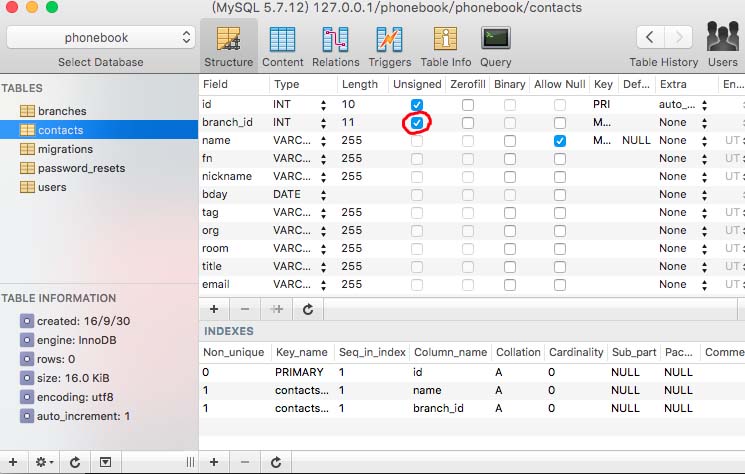Click the users table icon
The height and width of the screenshot is (474, 745).
27,187
